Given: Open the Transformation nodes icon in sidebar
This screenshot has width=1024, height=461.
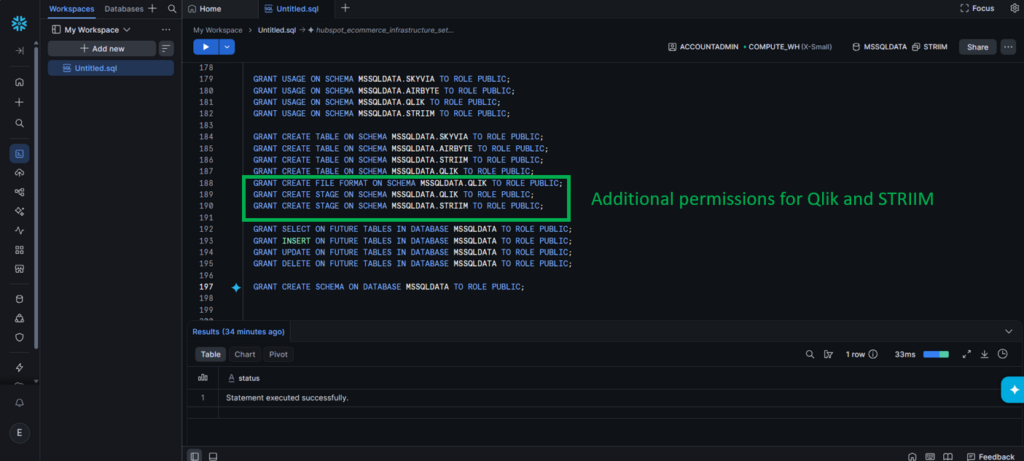Looking at the screenshot, I should tap(20, 192).
